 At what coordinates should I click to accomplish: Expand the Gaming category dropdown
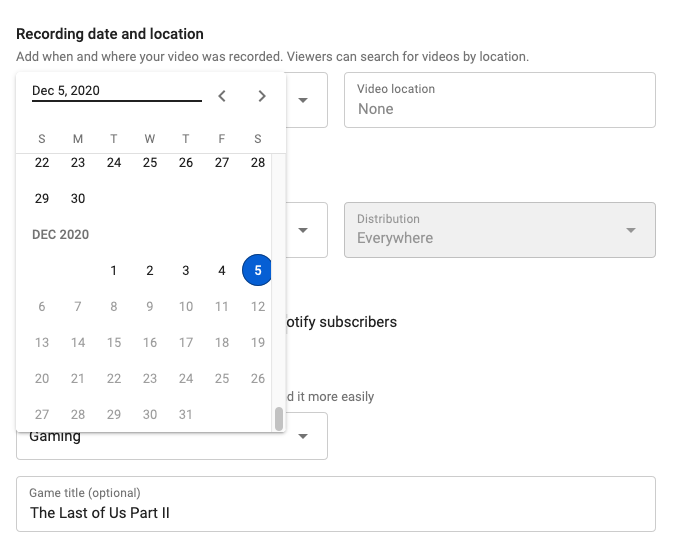tap(303, 436)
